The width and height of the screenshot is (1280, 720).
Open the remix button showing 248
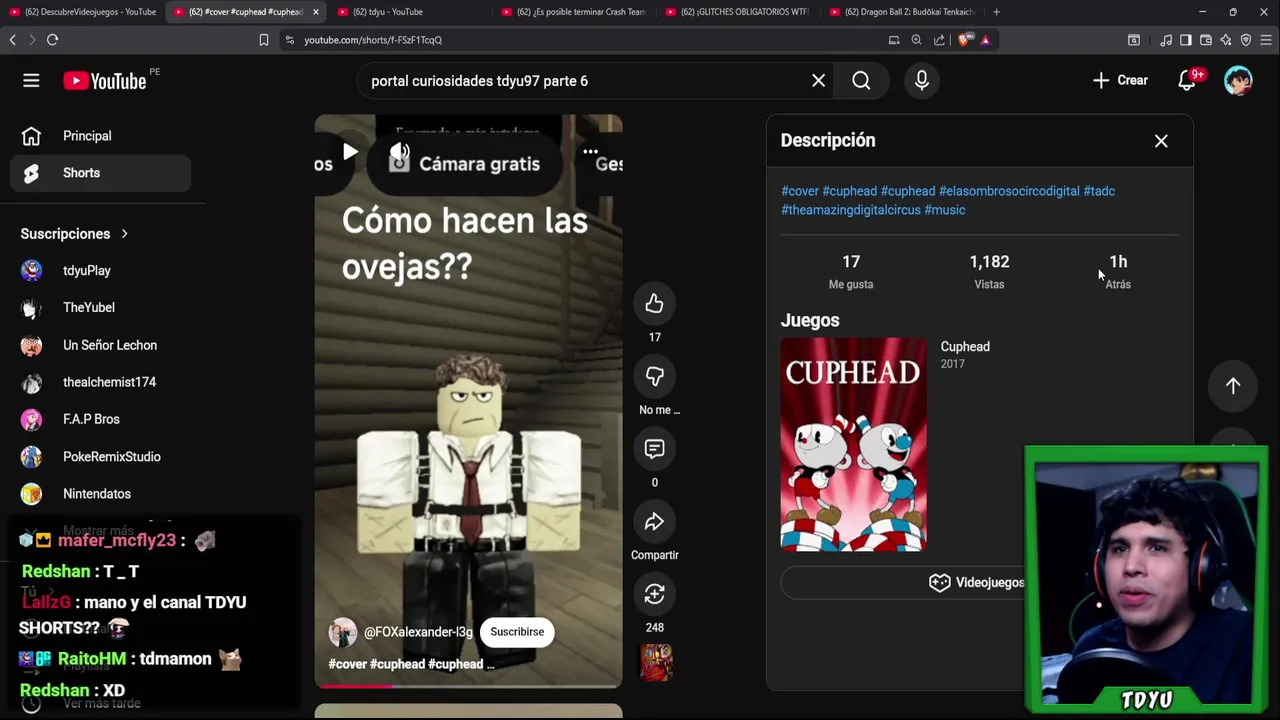click(x=654, y=595)
